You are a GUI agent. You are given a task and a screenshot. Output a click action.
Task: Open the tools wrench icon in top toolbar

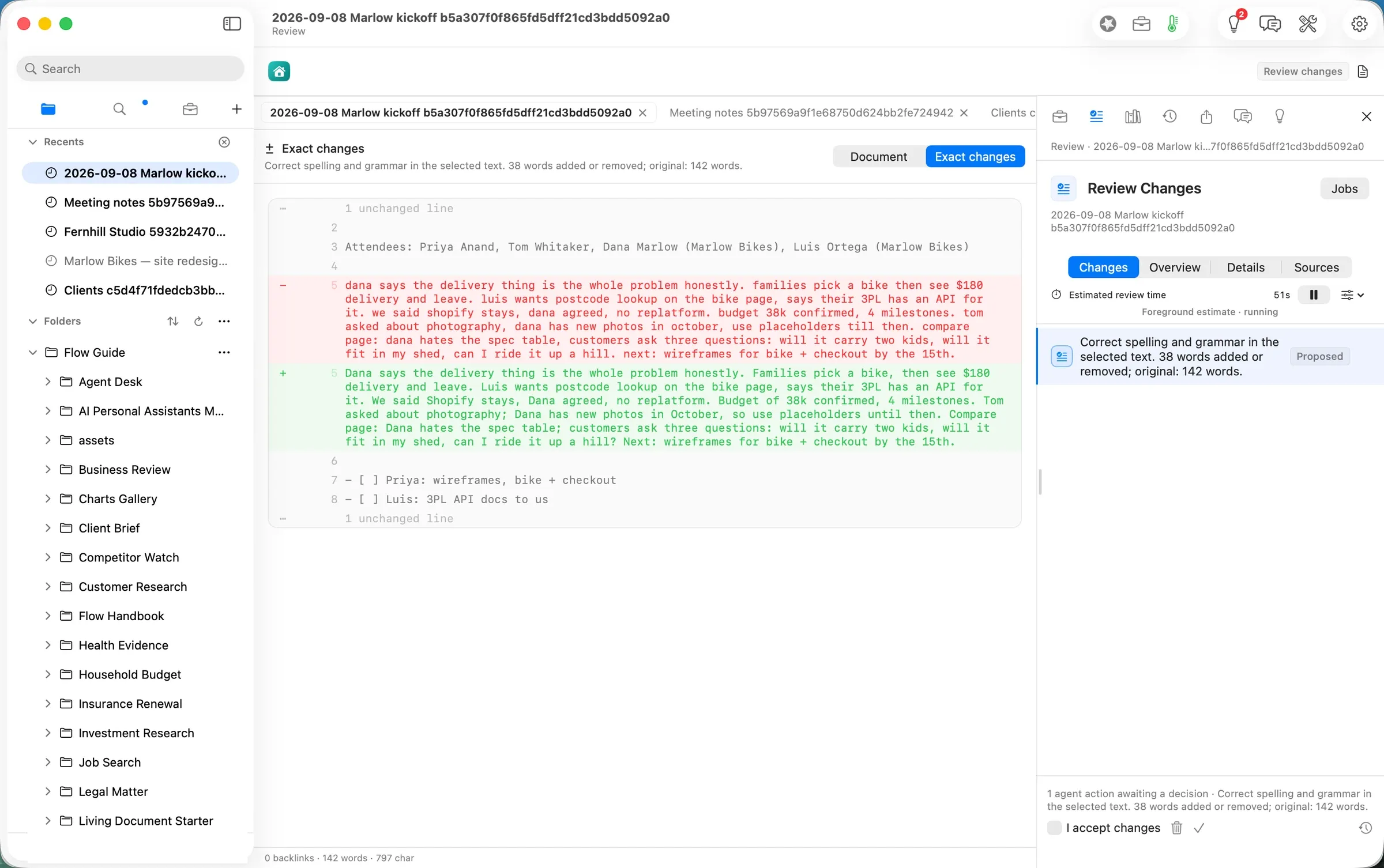pyautogui.click(x=1307, y=24)
